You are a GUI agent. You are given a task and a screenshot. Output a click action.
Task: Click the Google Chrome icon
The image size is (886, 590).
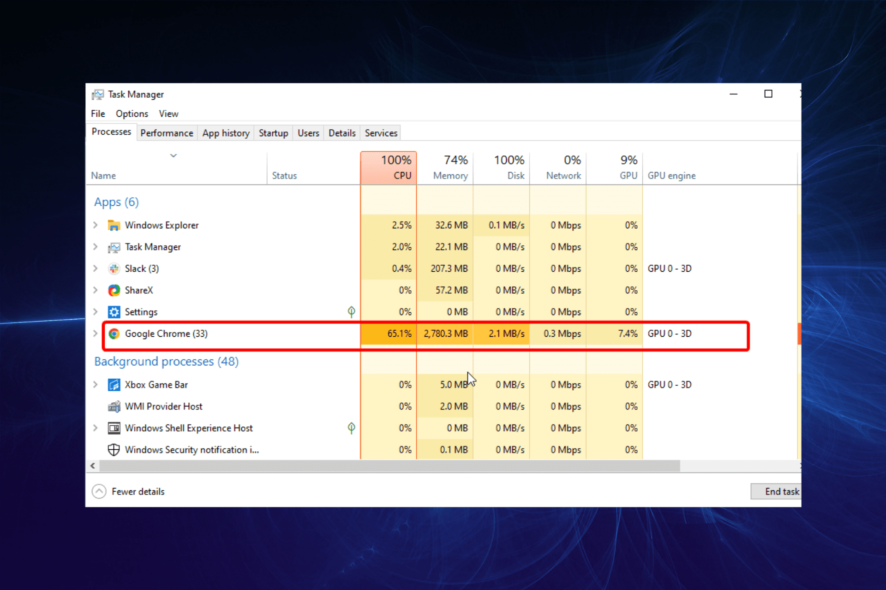coord(114,333)
